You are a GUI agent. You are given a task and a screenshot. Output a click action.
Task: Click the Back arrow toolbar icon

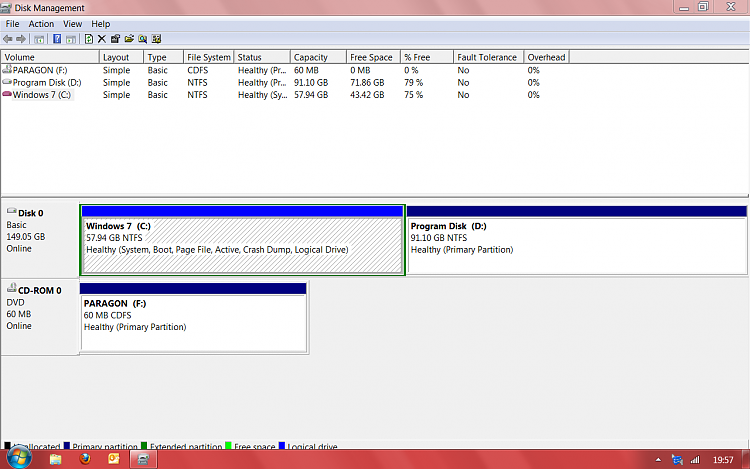coord(7,39)
